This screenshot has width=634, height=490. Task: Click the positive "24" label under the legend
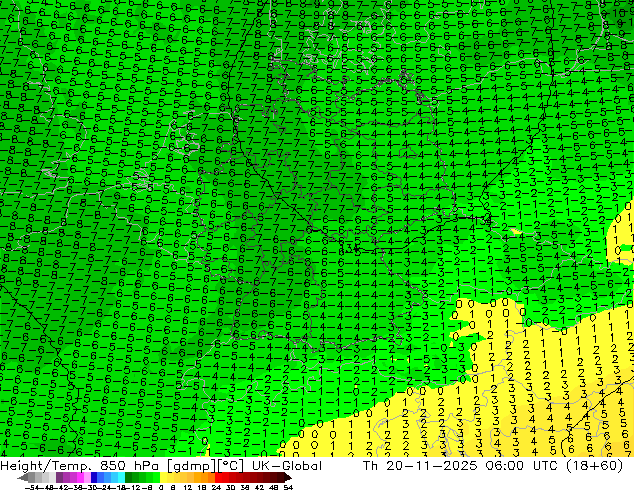[x=216, y=487]
